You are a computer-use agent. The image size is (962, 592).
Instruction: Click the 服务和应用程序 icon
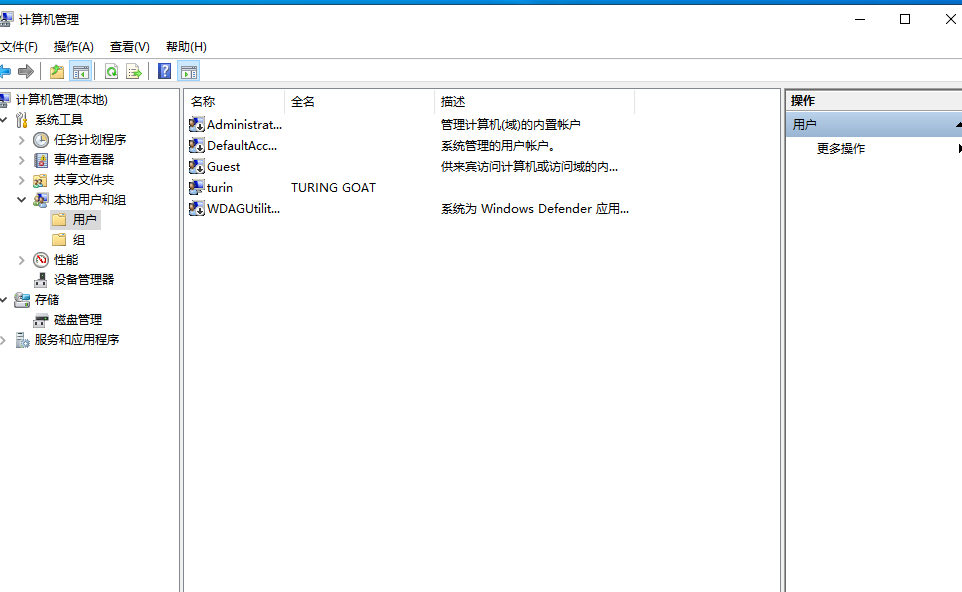22,340
